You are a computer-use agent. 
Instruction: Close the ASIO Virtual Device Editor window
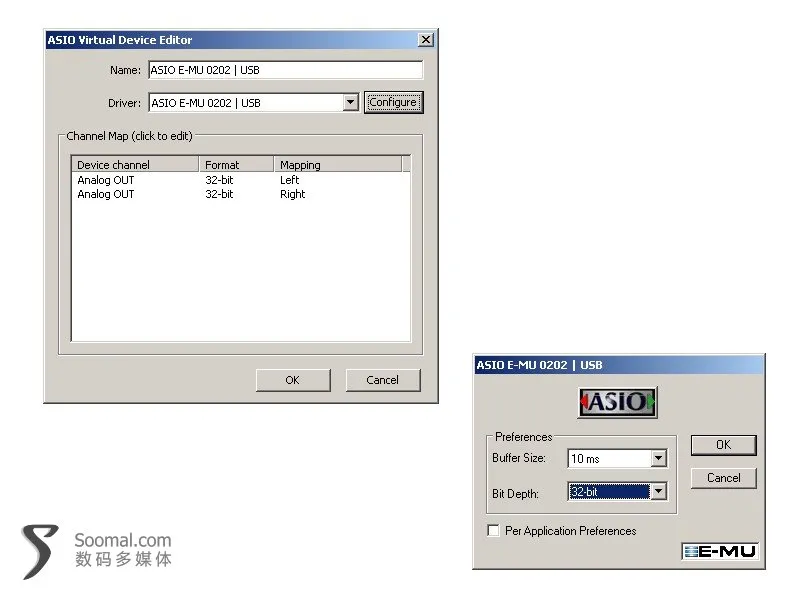tap(426, 40)
